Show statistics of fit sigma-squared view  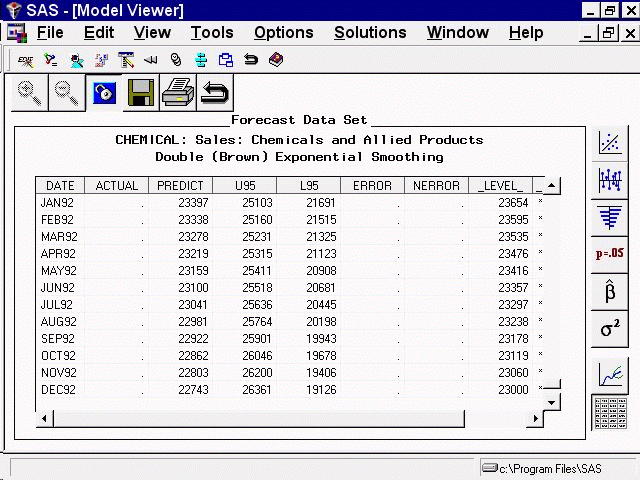(609, 328)
